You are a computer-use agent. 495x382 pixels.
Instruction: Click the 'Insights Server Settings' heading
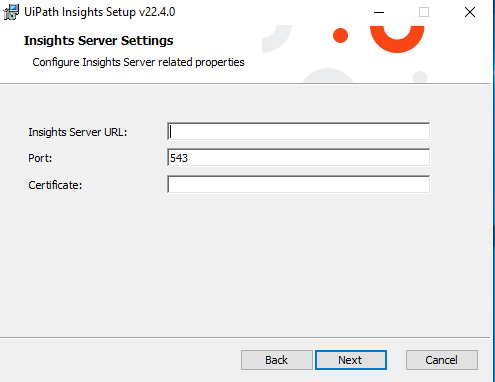coord(99,41)
